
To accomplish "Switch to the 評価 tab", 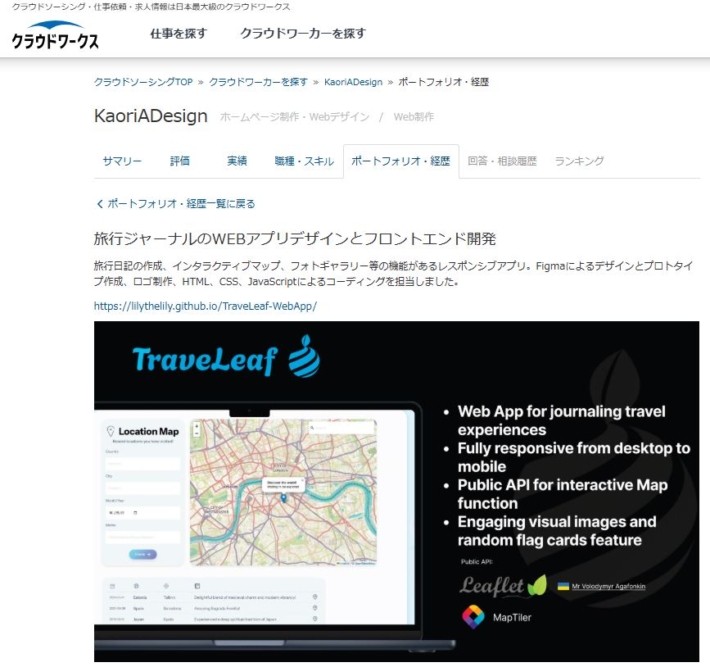I will click(x=180, y=161).
